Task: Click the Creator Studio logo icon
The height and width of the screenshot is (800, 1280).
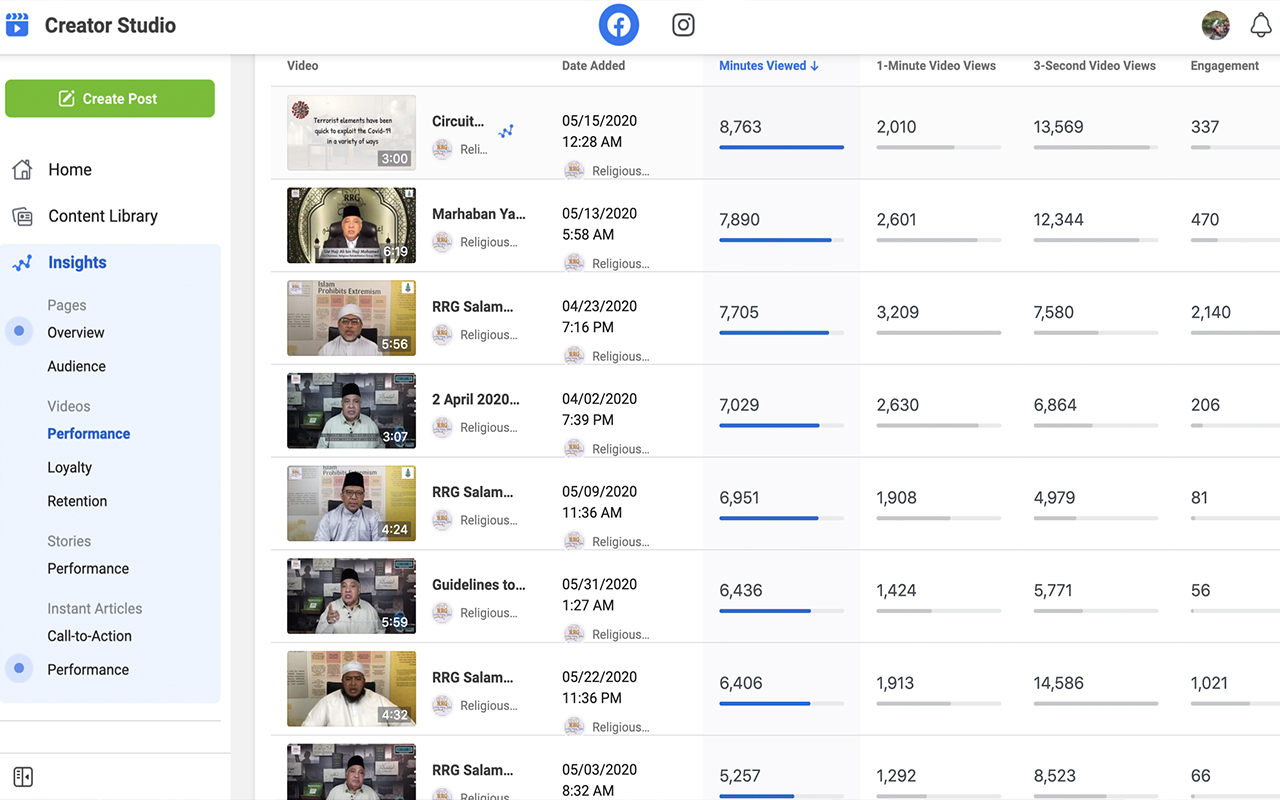Action: (x=17, y=25)
